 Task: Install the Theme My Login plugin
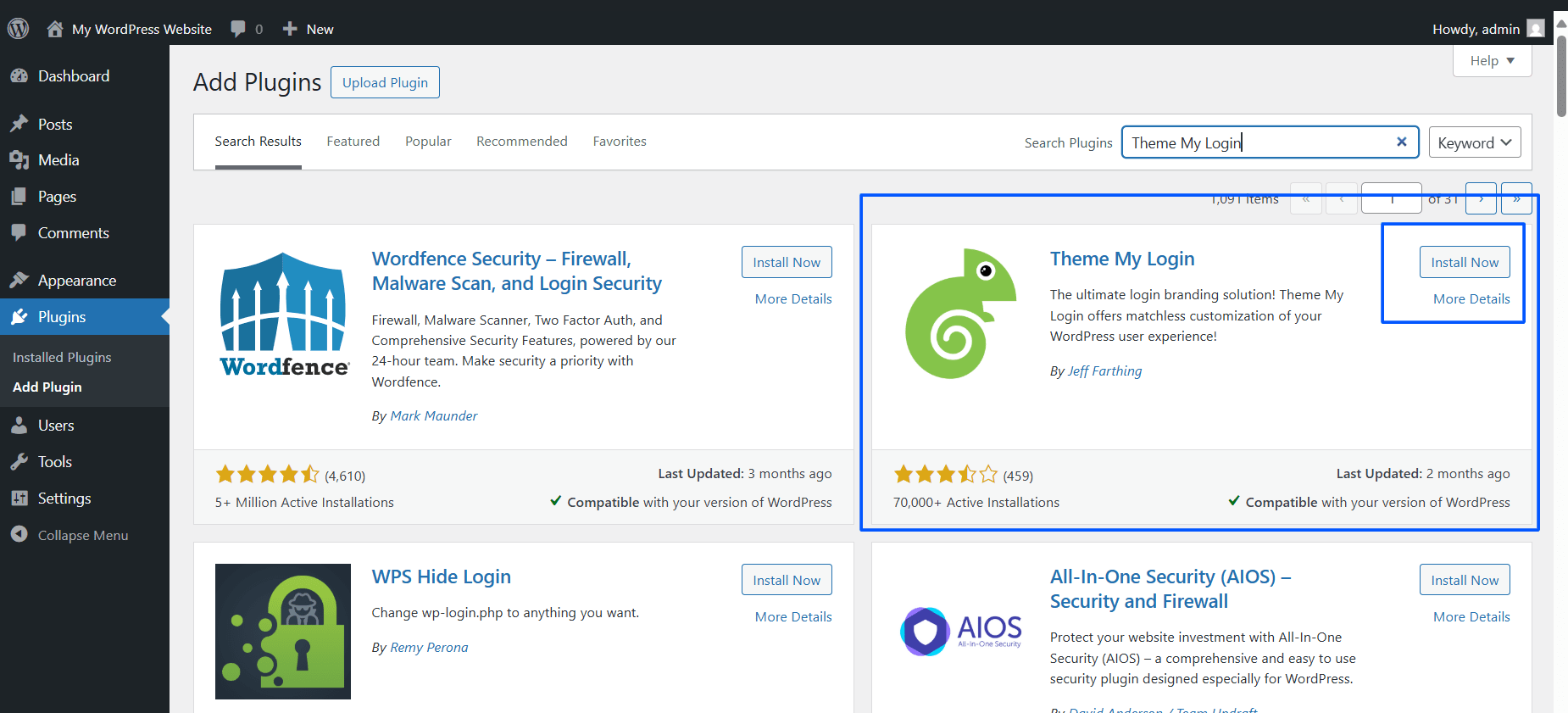1465,262
